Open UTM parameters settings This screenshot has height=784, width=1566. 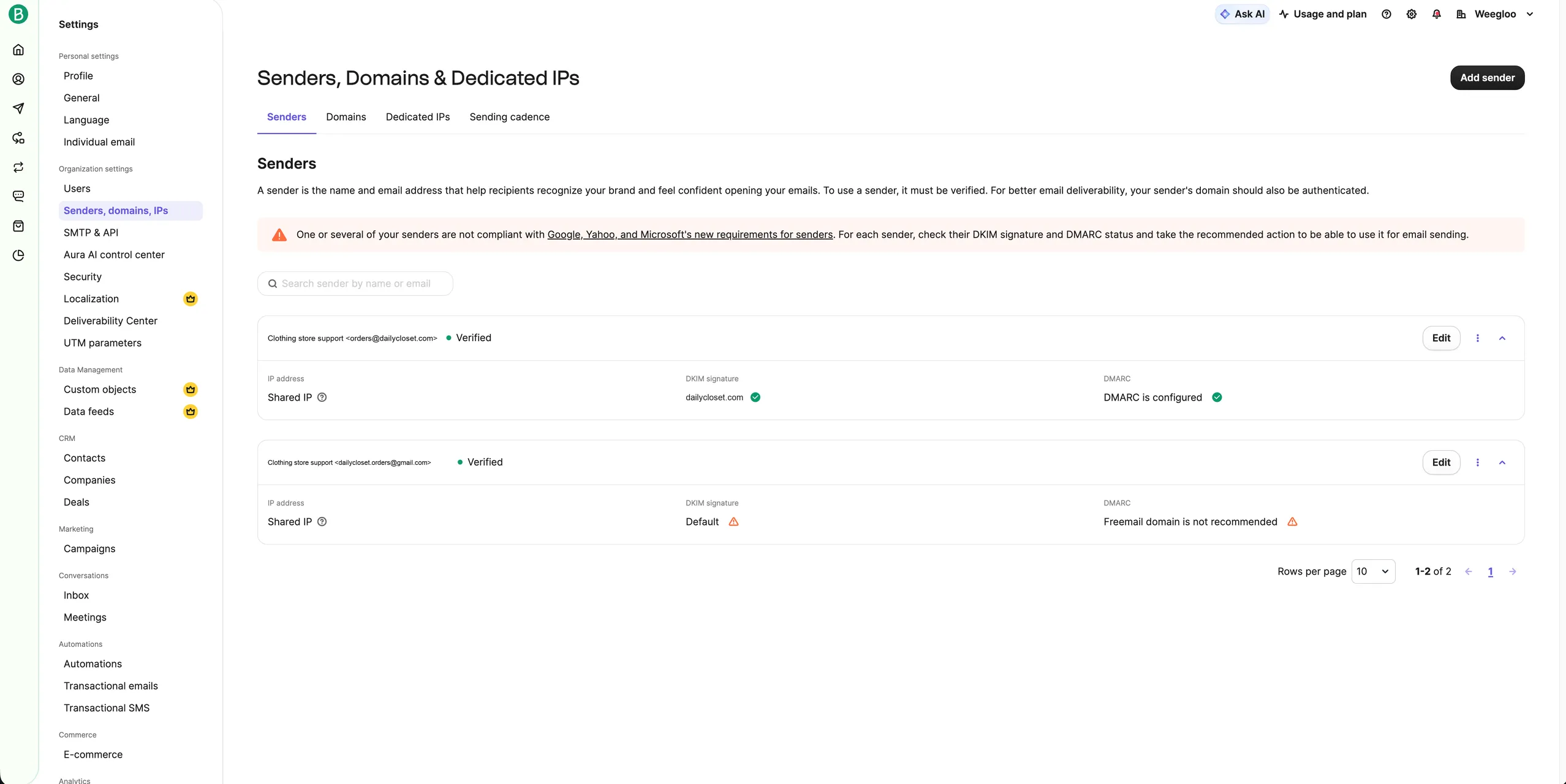tap(102, 343)
